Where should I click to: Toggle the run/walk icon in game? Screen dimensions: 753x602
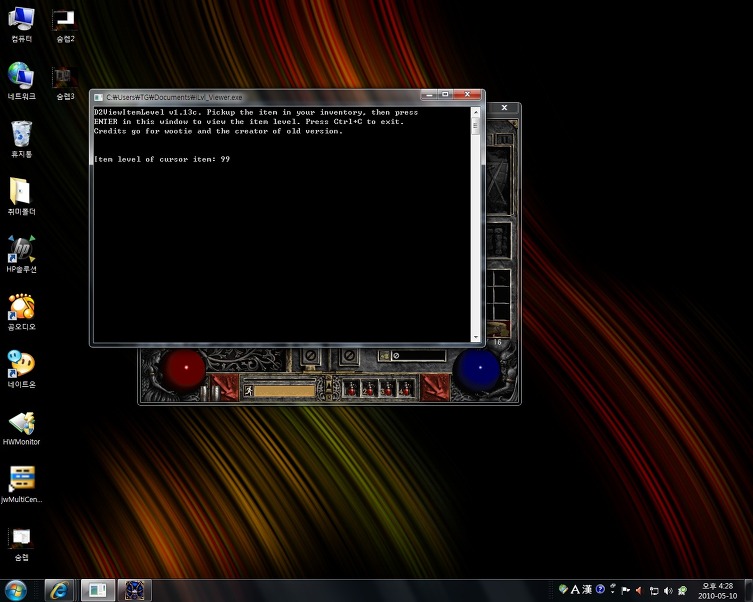(248, 390)
